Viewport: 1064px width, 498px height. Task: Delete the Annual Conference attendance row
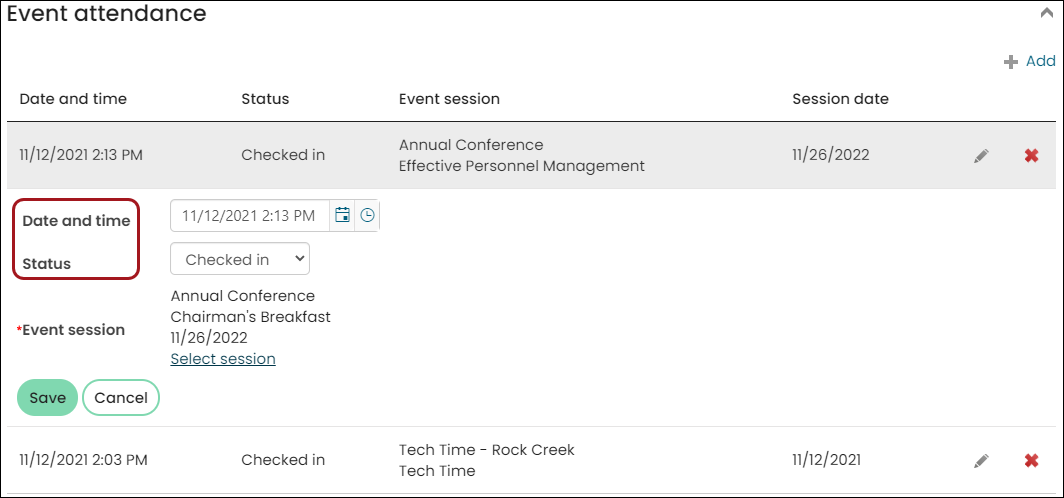[x=1031, y=156]
